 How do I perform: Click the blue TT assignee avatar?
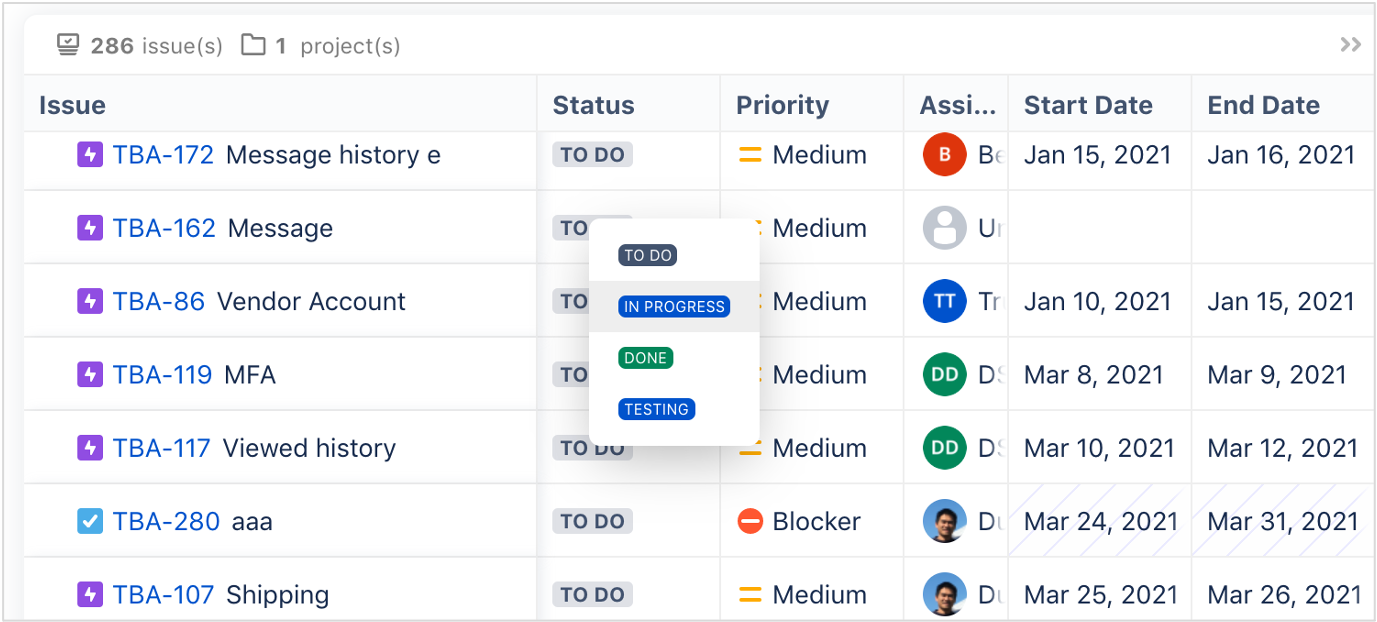944,301
